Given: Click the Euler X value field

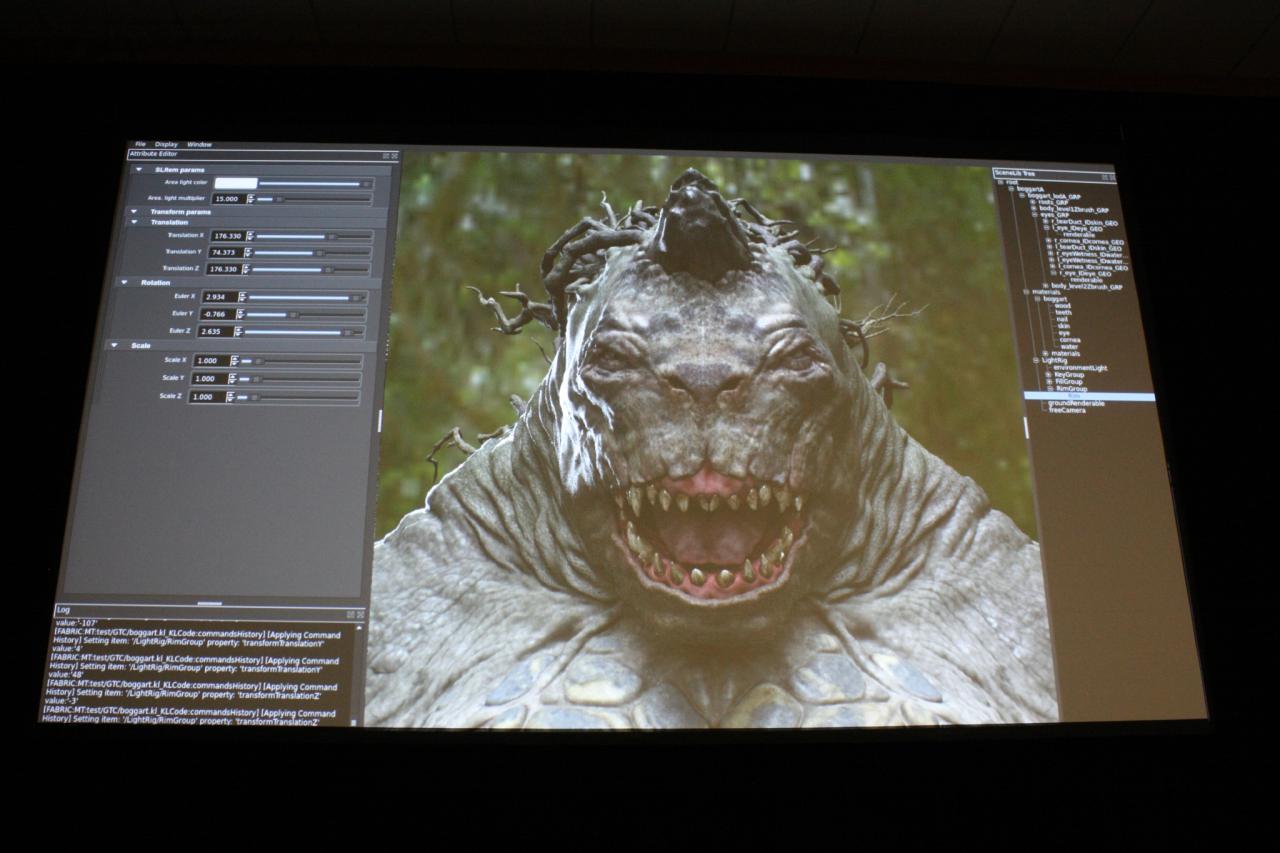Looking at the screenshot, I should pyautogui.click(x=221, y=297).
